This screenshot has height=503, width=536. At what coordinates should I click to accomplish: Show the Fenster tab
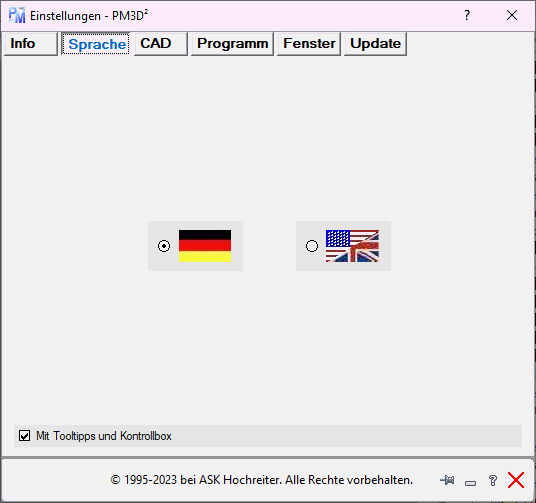pyautogui.click(x=309, y=43)
